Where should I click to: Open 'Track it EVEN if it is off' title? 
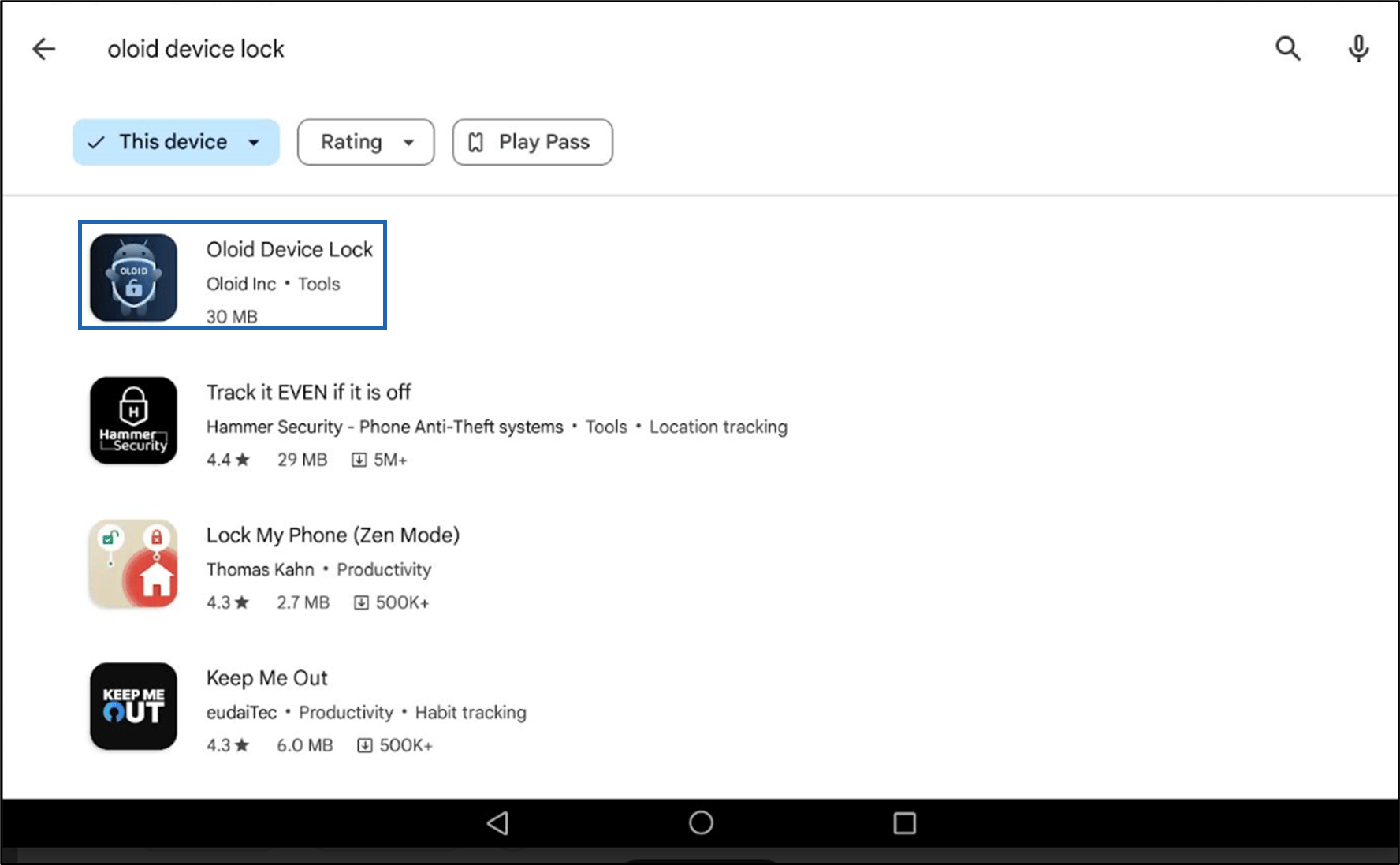(x=308, y=393)
